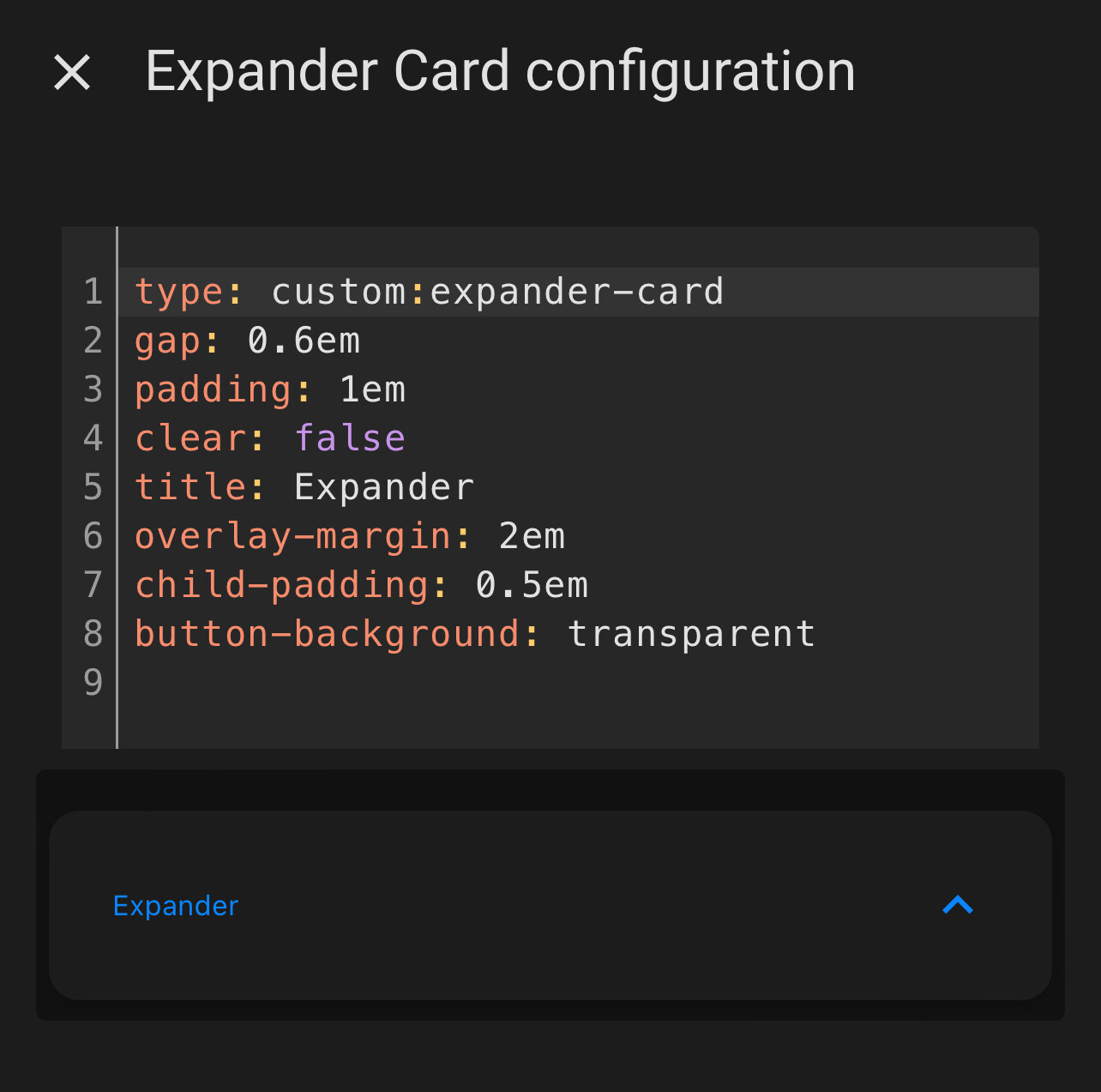Click line number 9 in editor
1101x1092 pixels.
pyautogui.click(x=91, y=681)
